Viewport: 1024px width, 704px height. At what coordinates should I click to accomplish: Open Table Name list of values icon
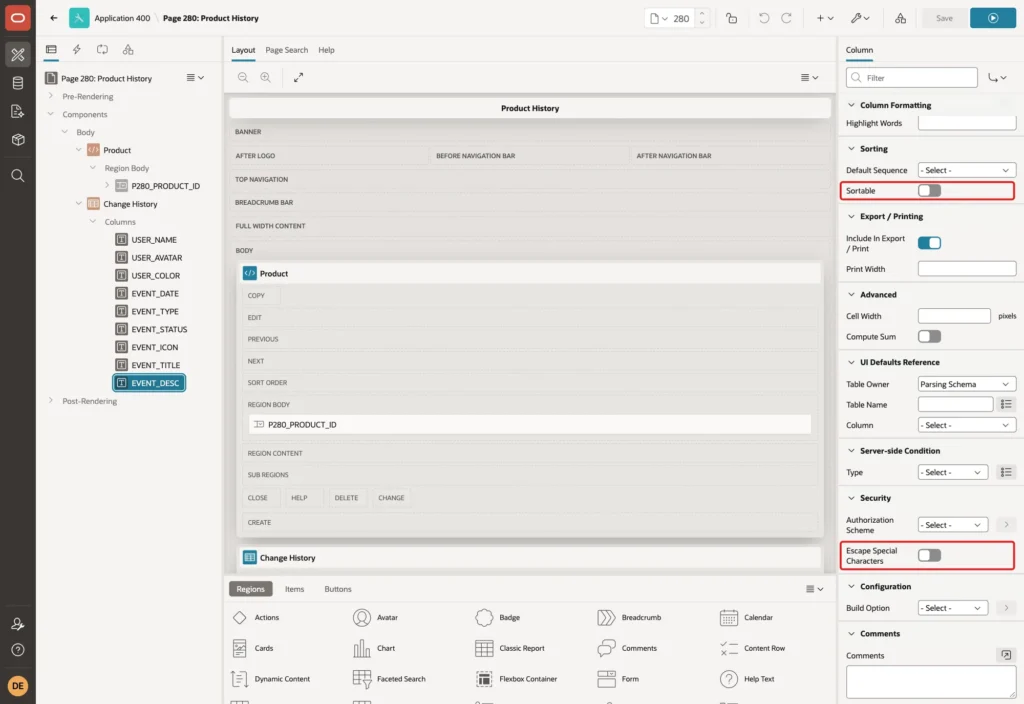(x=1006, y=404)
